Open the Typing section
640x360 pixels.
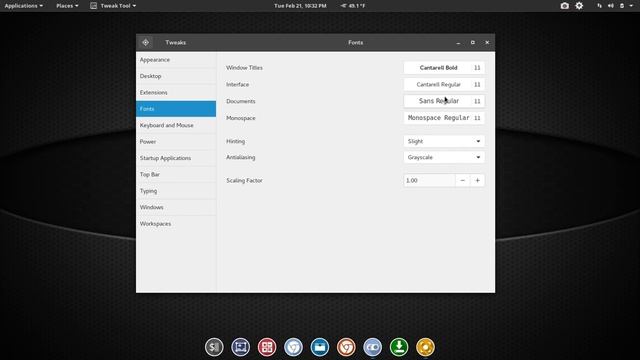[x=176, y=191]
